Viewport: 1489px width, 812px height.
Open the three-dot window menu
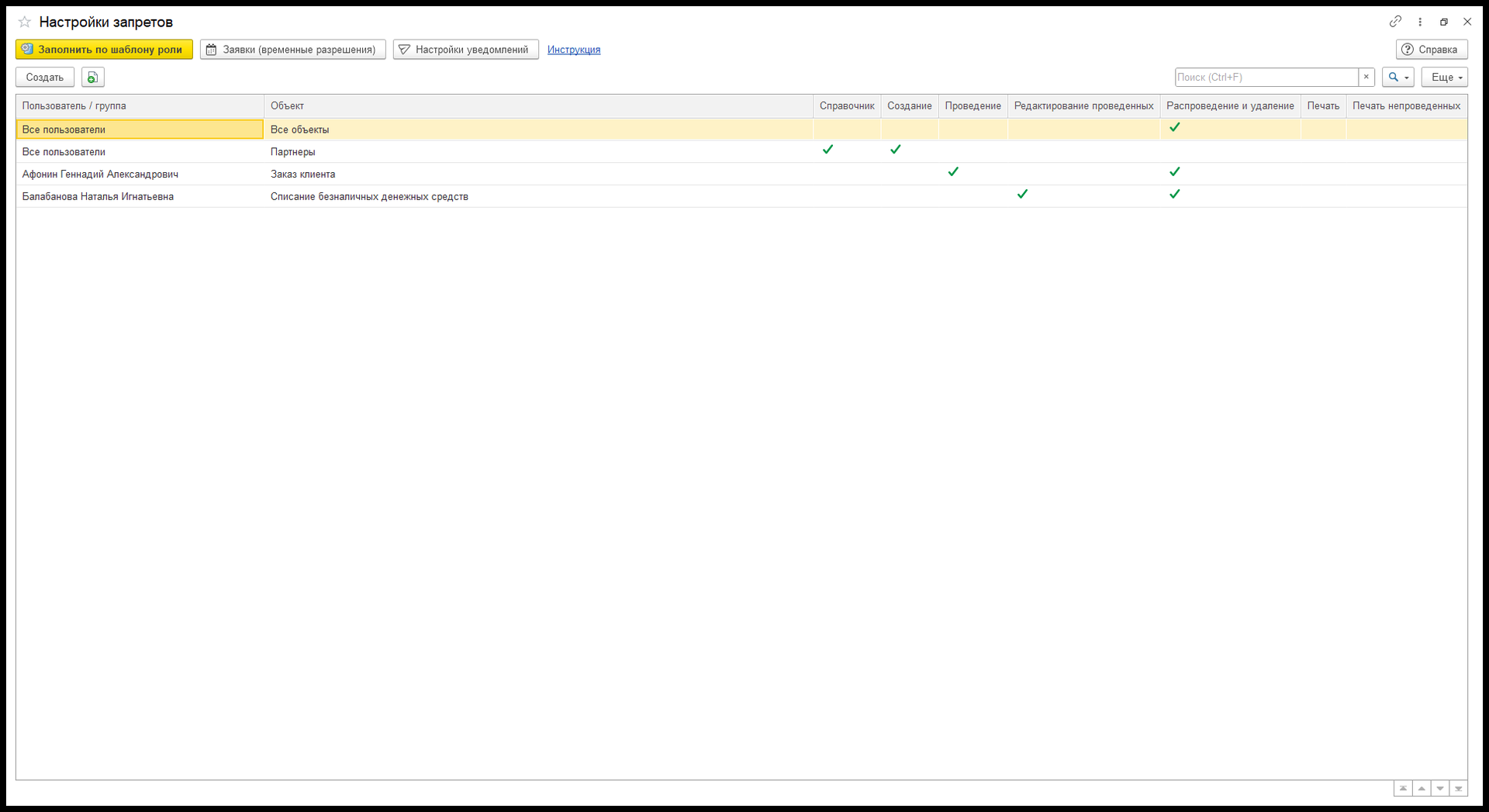pos(1420,22)
